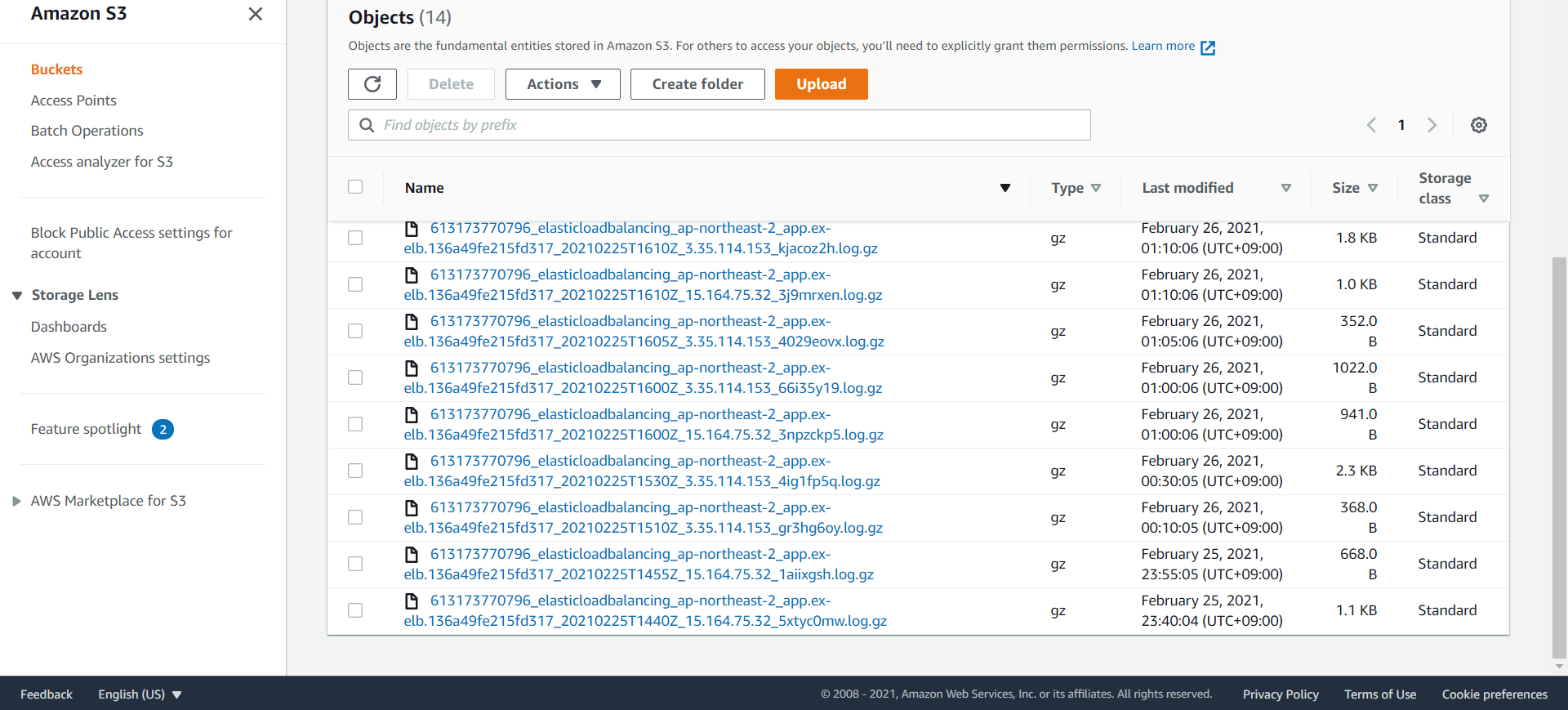
Task: Check the 5xtyc0mw.log.gz object checkbox
Action: (x=355, y=610)
